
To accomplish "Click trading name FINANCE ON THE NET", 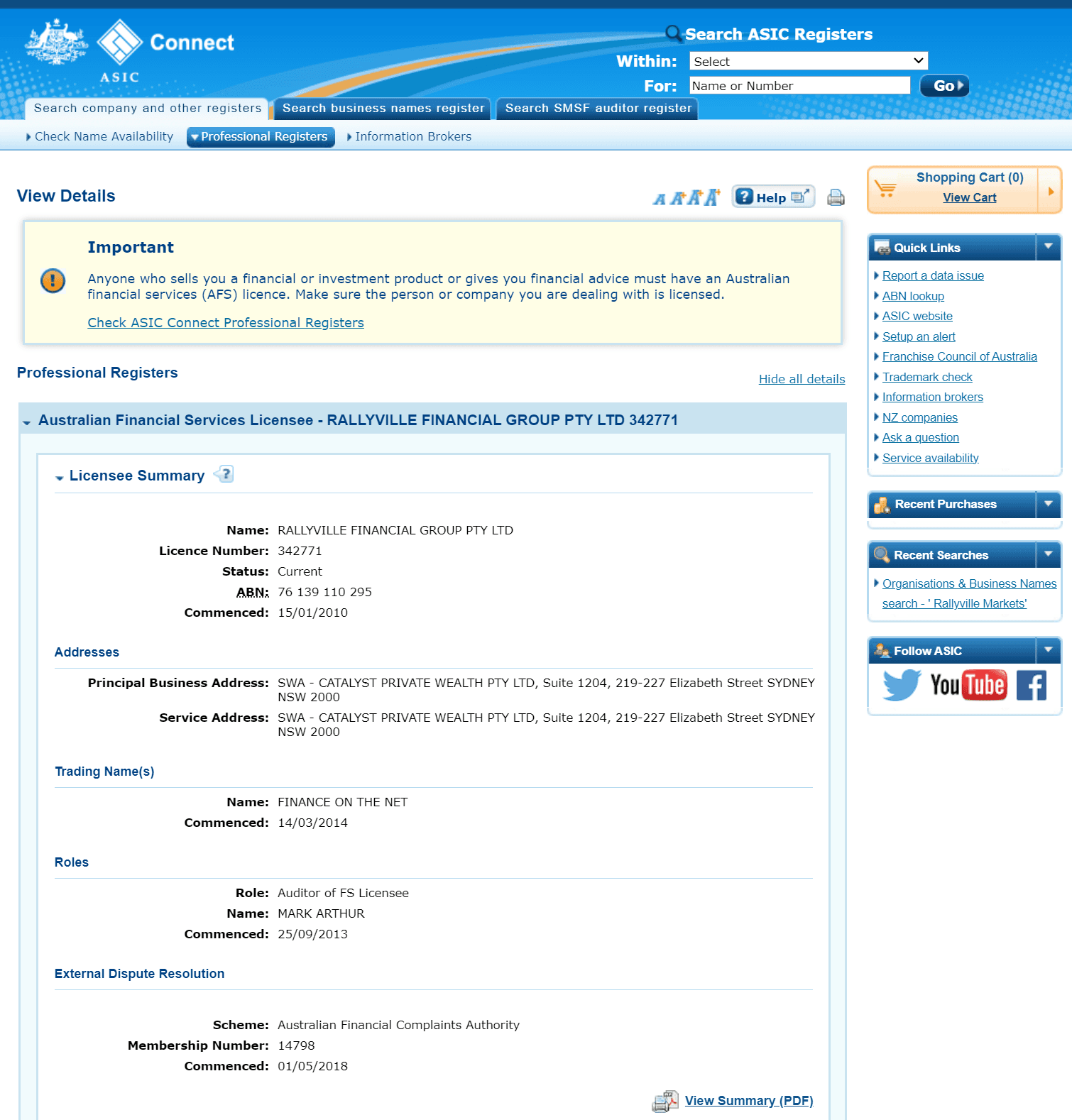I will (343, 802).
